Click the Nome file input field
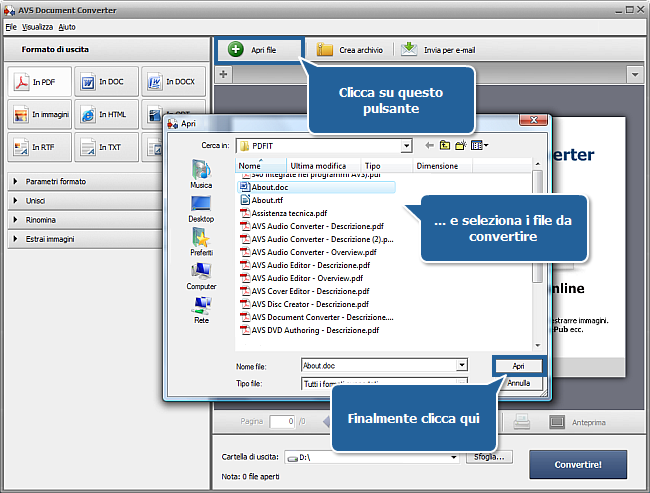The image size is (650, 493). pos(379,365)
